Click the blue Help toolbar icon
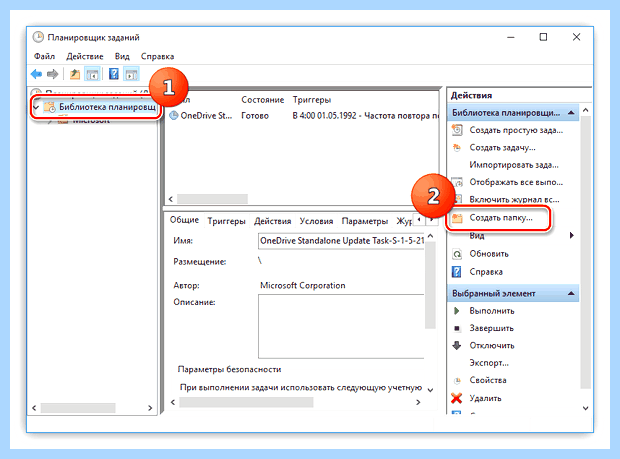The image size is (620, 459). 114,74
